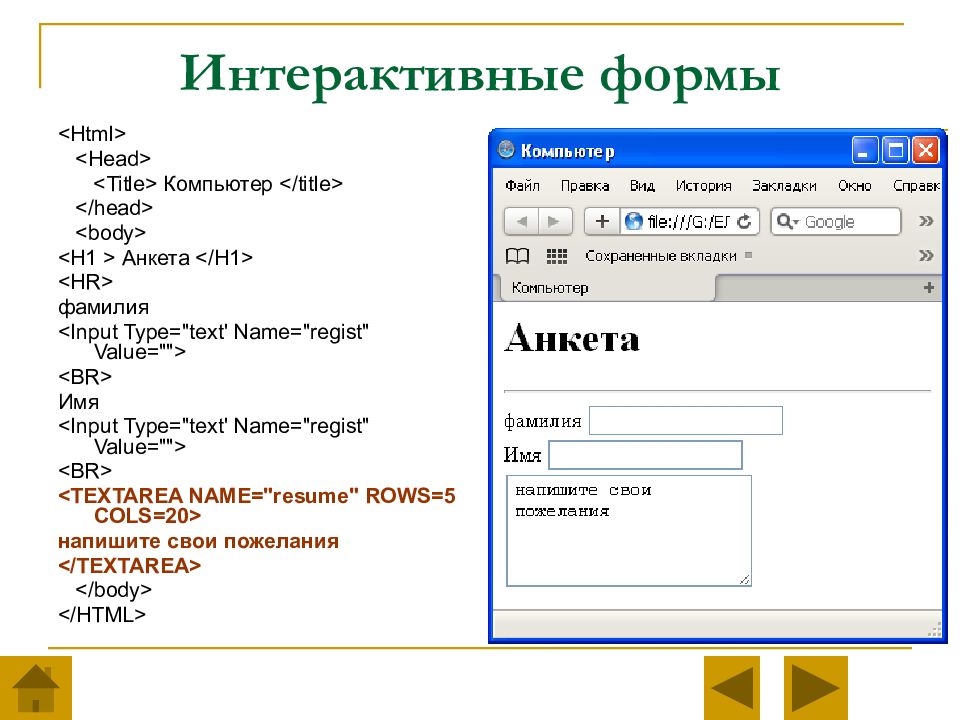This screenshot has width=960, height=720.
Task: Open the Окно menu
Action: (x=855, y=186)
